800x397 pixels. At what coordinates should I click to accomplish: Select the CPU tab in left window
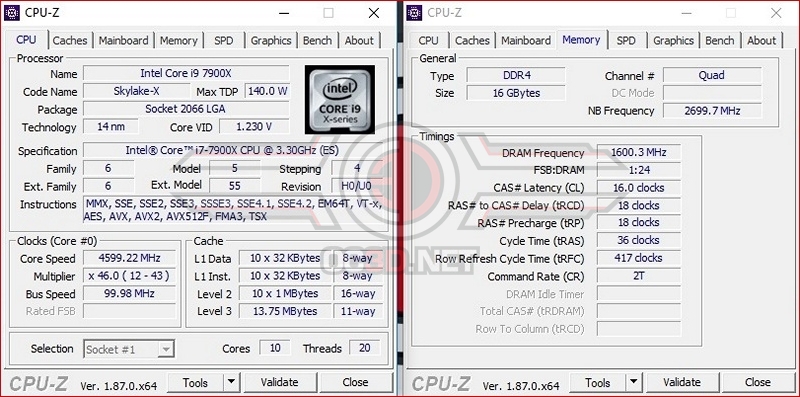pyautogui.click(x=26, y=40)
